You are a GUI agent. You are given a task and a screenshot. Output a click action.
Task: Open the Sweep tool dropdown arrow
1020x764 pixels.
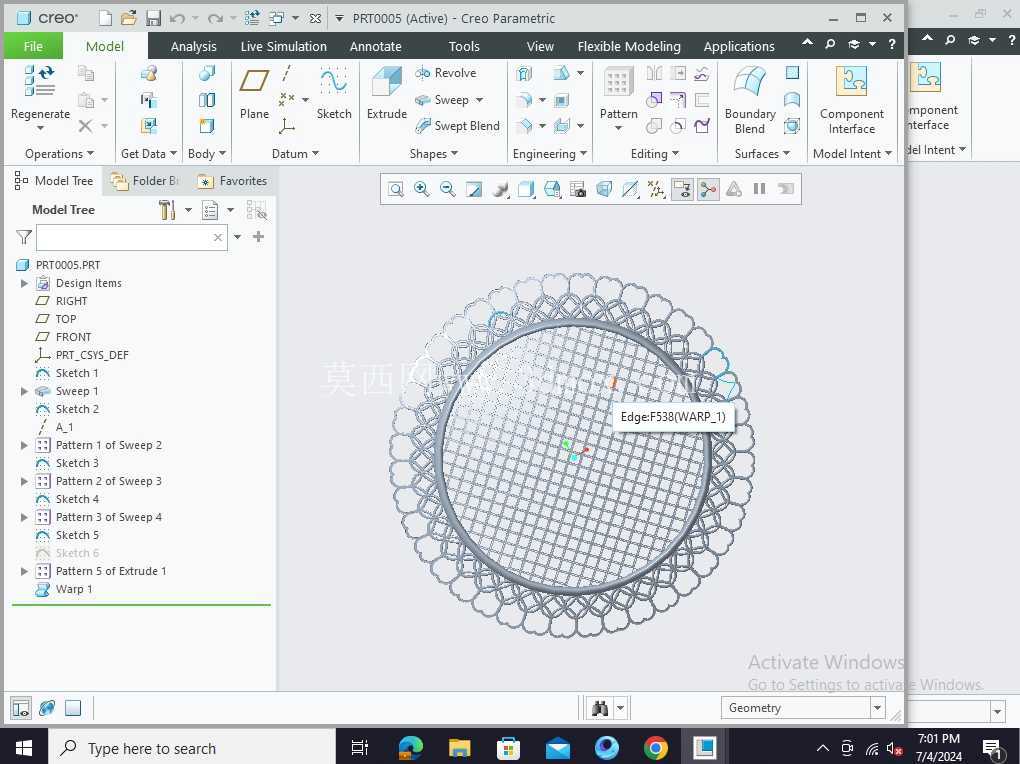(479, 100)
